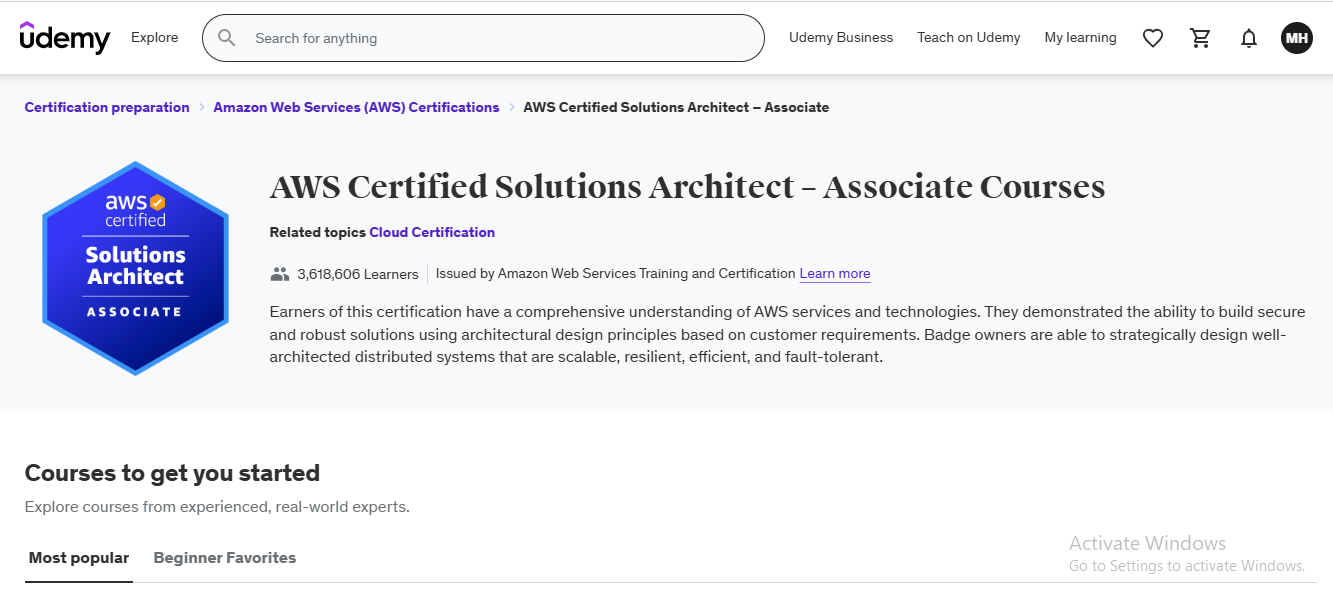Image resolution: width=1333 pixels, height=592 pixels.
Task: Open the notifications bell icon
Action: click(x=1249, y=38)
